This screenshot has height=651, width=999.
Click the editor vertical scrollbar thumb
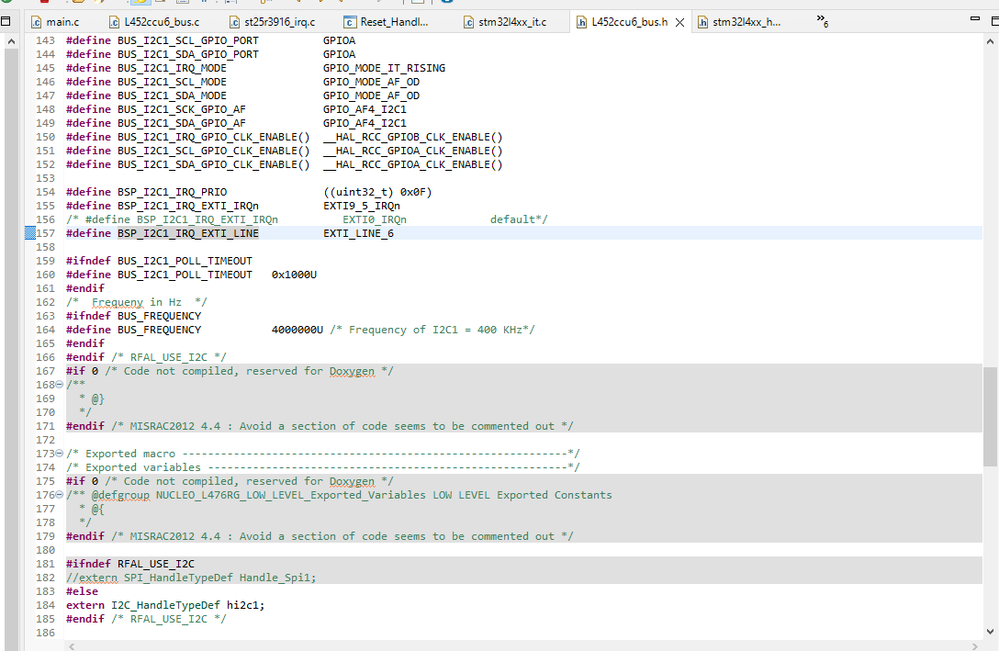click(x=990, y=417)
